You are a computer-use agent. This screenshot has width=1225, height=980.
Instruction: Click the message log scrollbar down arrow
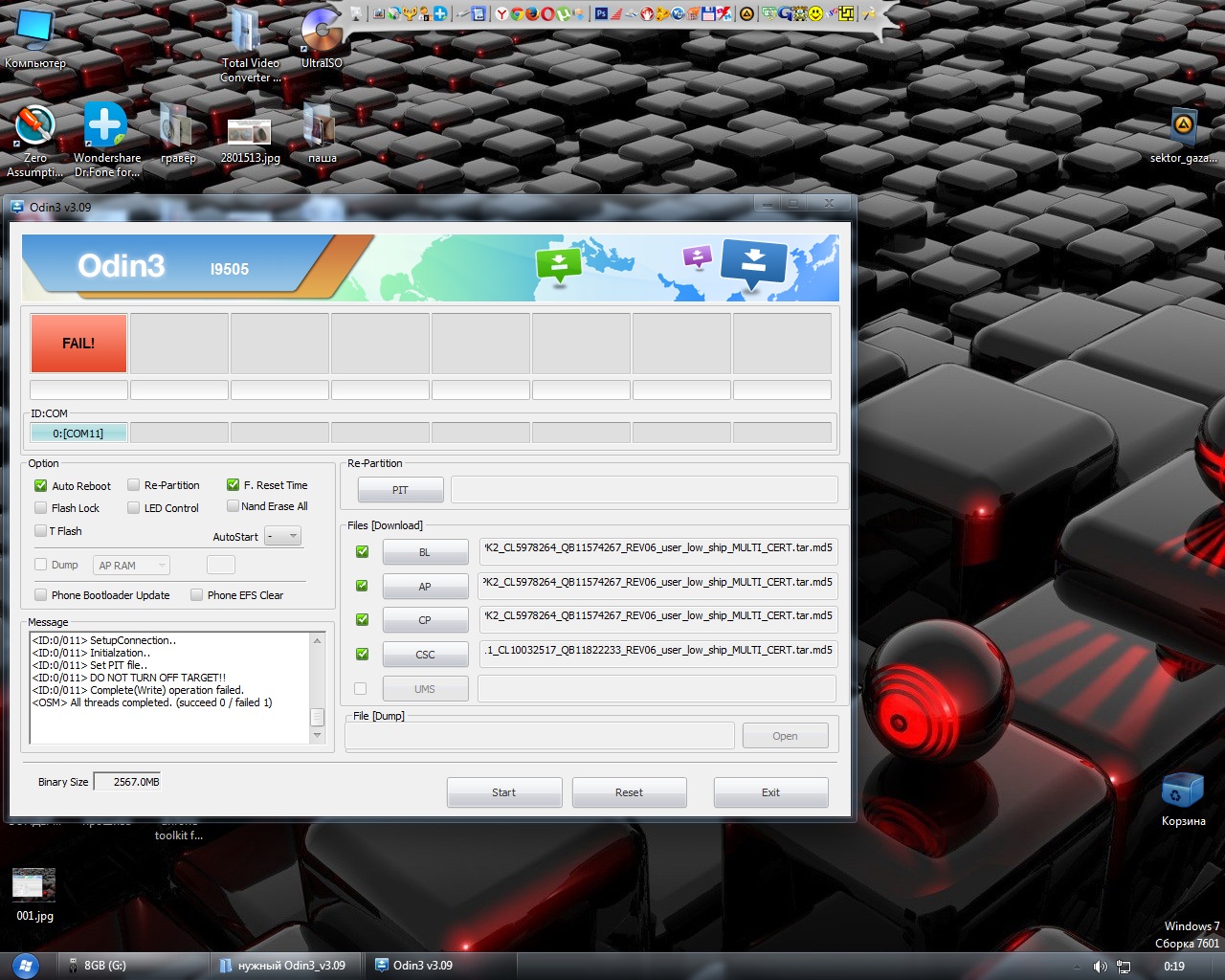(x=318, y=735)
